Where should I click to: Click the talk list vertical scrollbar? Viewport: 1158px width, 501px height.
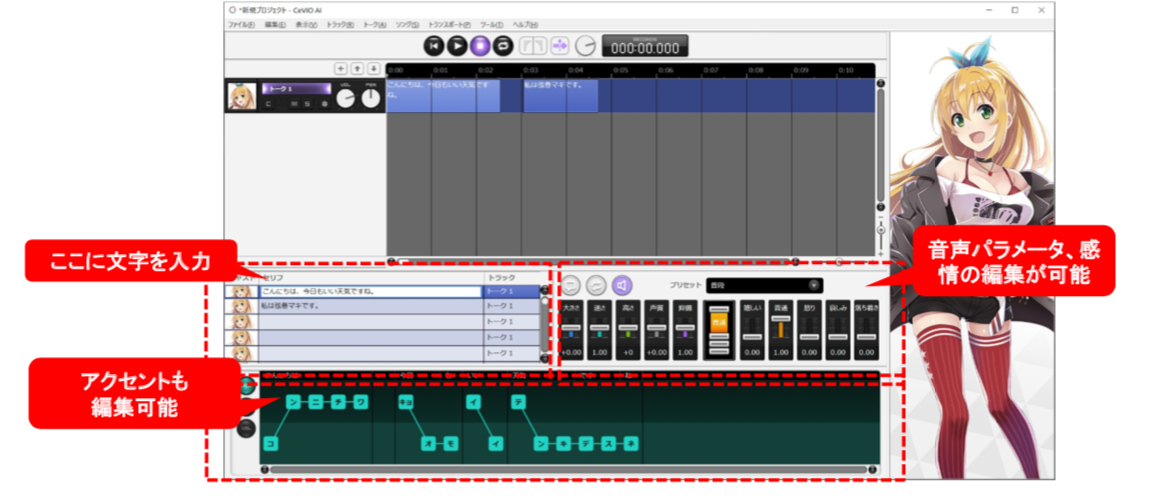(545, 324)
